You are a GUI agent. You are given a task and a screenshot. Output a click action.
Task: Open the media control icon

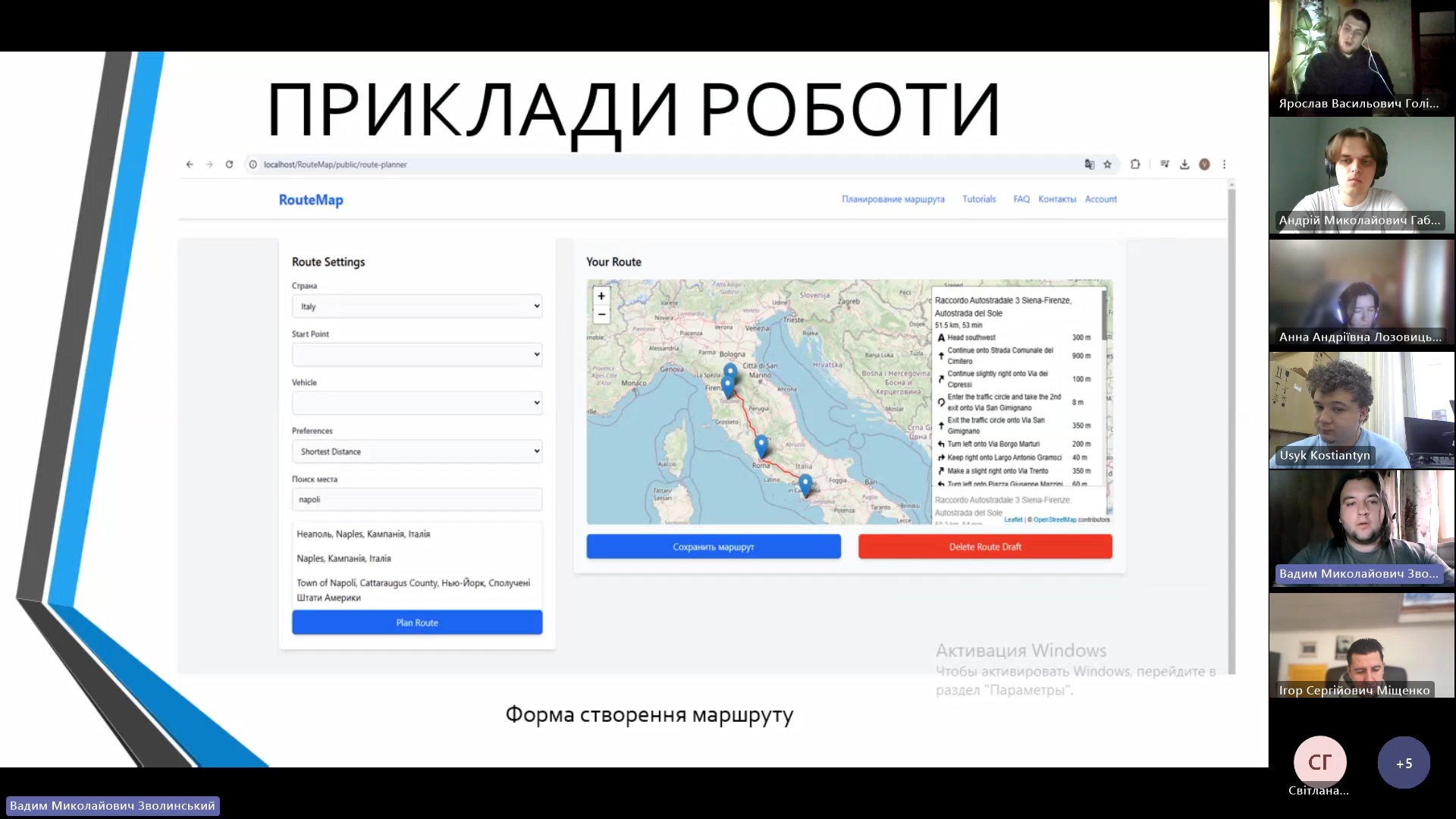point(1165,165)
